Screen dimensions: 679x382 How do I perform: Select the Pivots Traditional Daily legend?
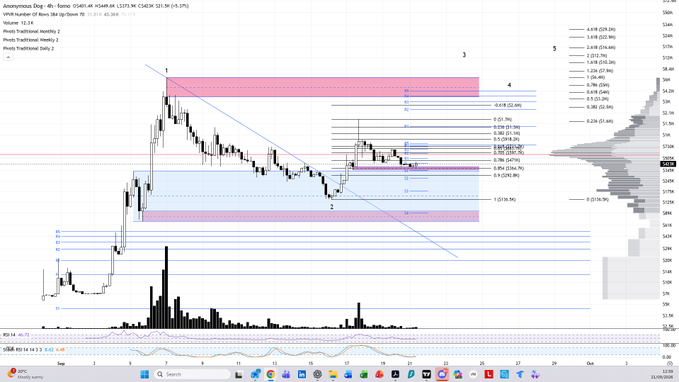click(x=29, y=49)
